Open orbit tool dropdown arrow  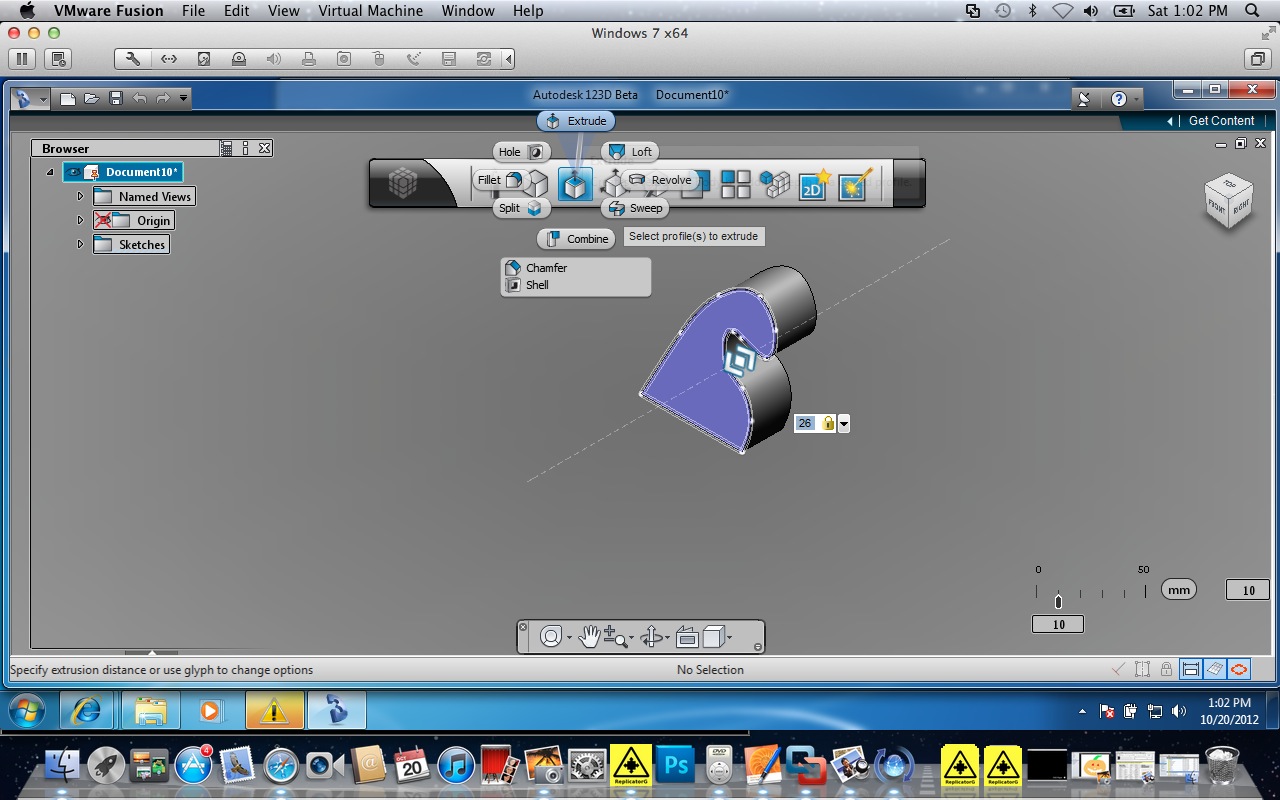(668, 638)
